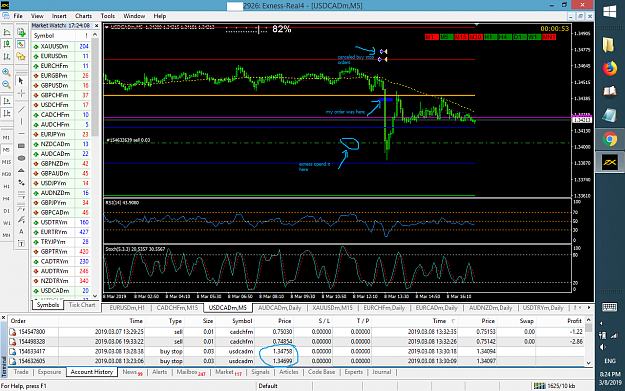Image resolution: width=625 pixels, height=391 pixels.
Task: Open Windows Start button
Action: point(609,12)
